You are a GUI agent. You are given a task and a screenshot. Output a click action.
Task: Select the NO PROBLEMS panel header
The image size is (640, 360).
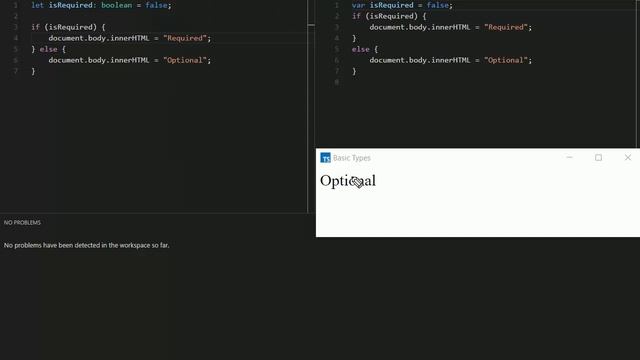[22, 222]
